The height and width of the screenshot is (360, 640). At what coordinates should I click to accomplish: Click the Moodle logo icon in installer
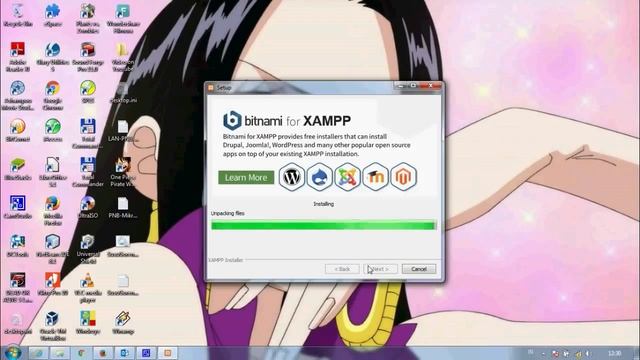(x=376, y=177)
